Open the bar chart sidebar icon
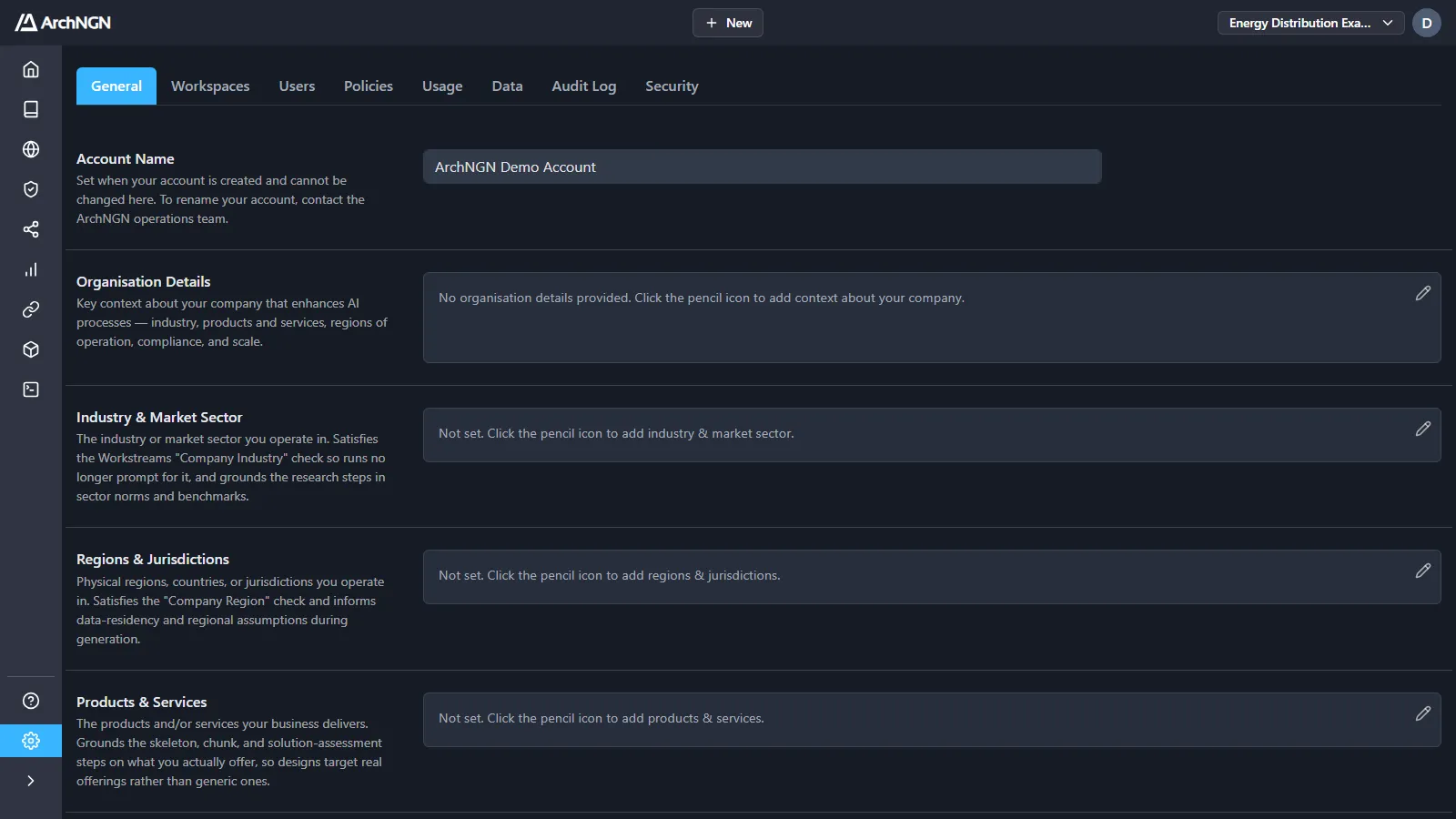Screen dimensions: 1456x819 click(x=31, y=269)
